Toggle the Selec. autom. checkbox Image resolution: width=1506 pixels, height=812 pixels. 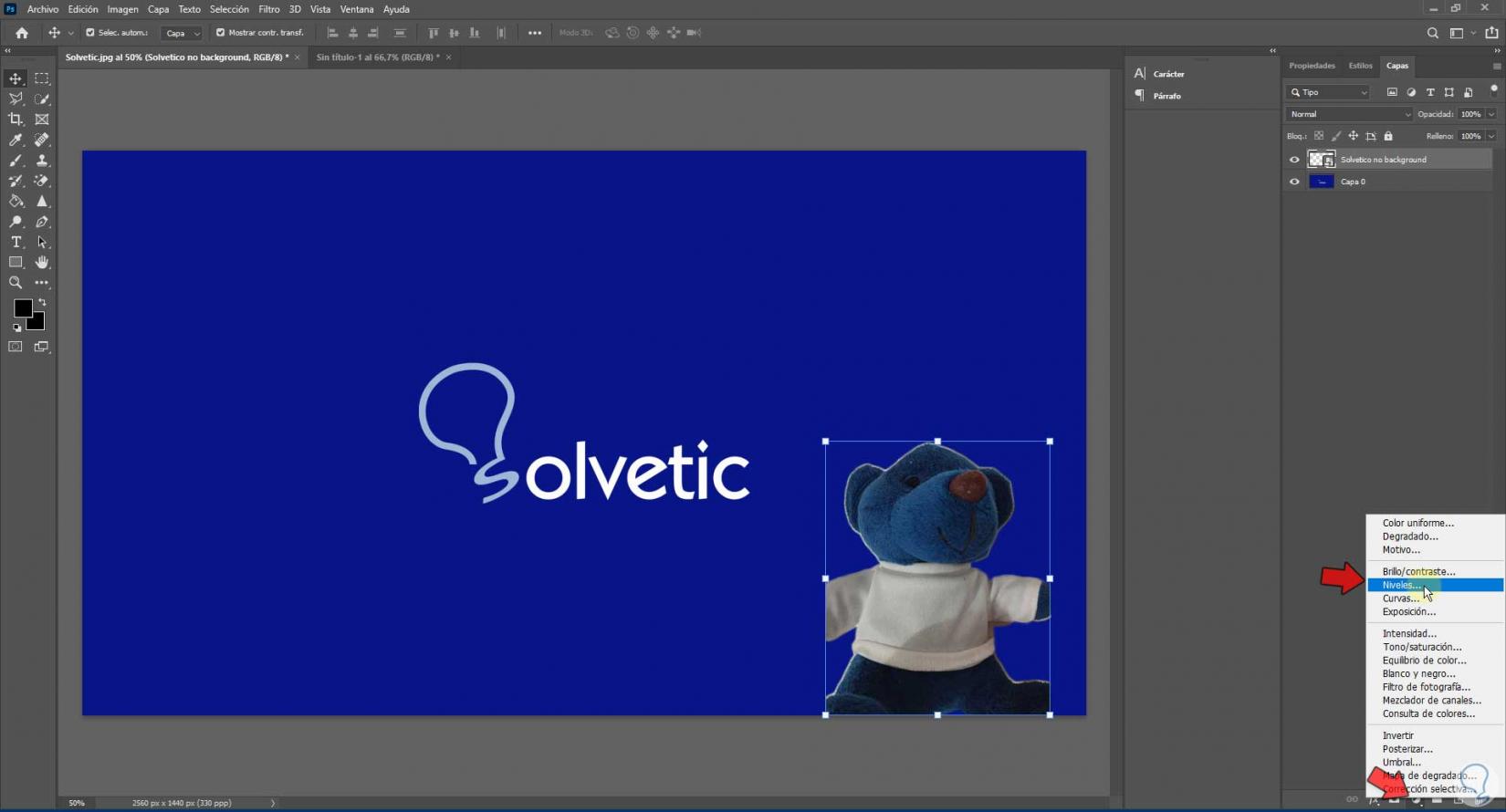[90, 33]
